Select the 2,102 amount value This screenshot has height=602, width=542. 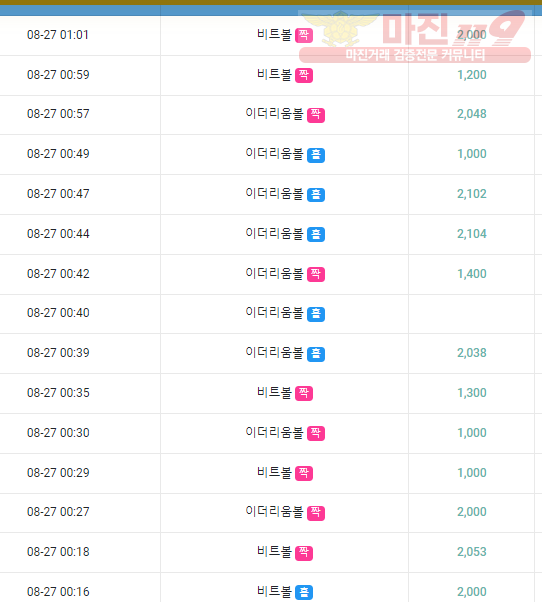[x=472, y=194]
